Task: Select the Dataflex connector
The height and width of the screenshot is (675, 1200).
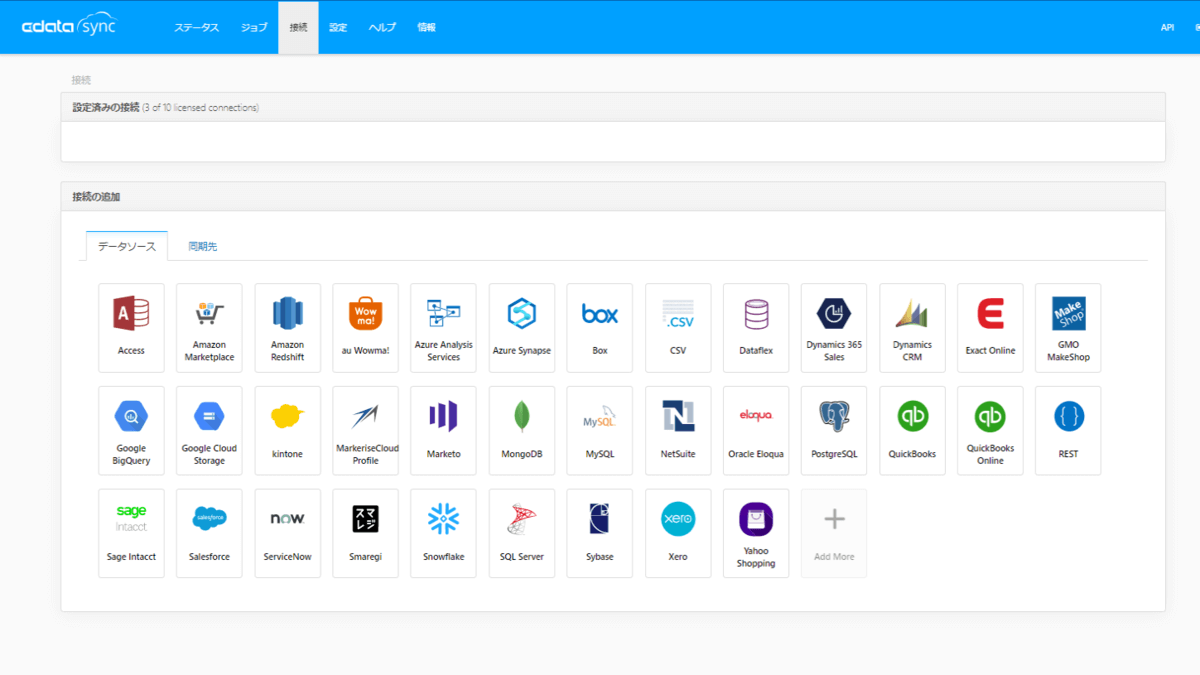Action: [756, 328]
